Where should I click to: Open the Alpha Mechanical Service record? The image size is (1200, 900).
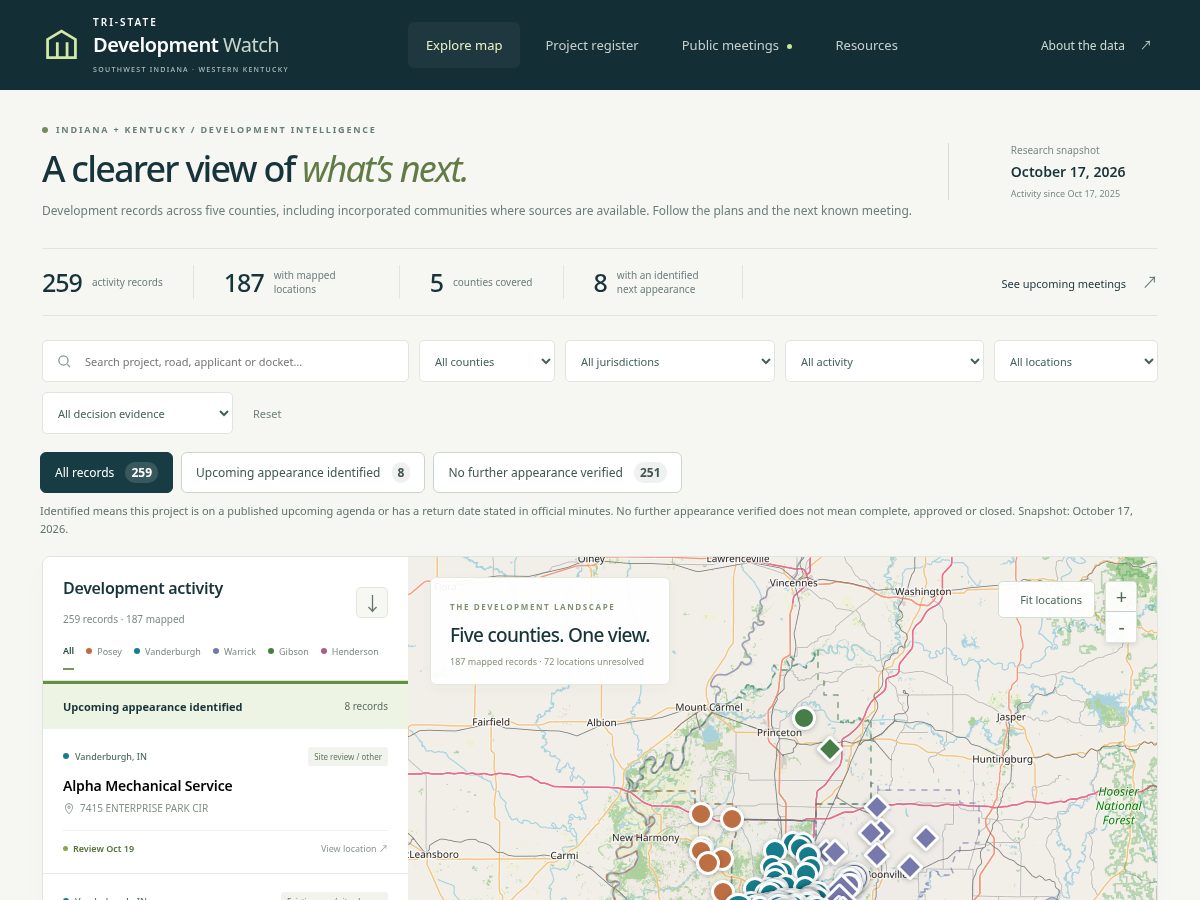147,786
